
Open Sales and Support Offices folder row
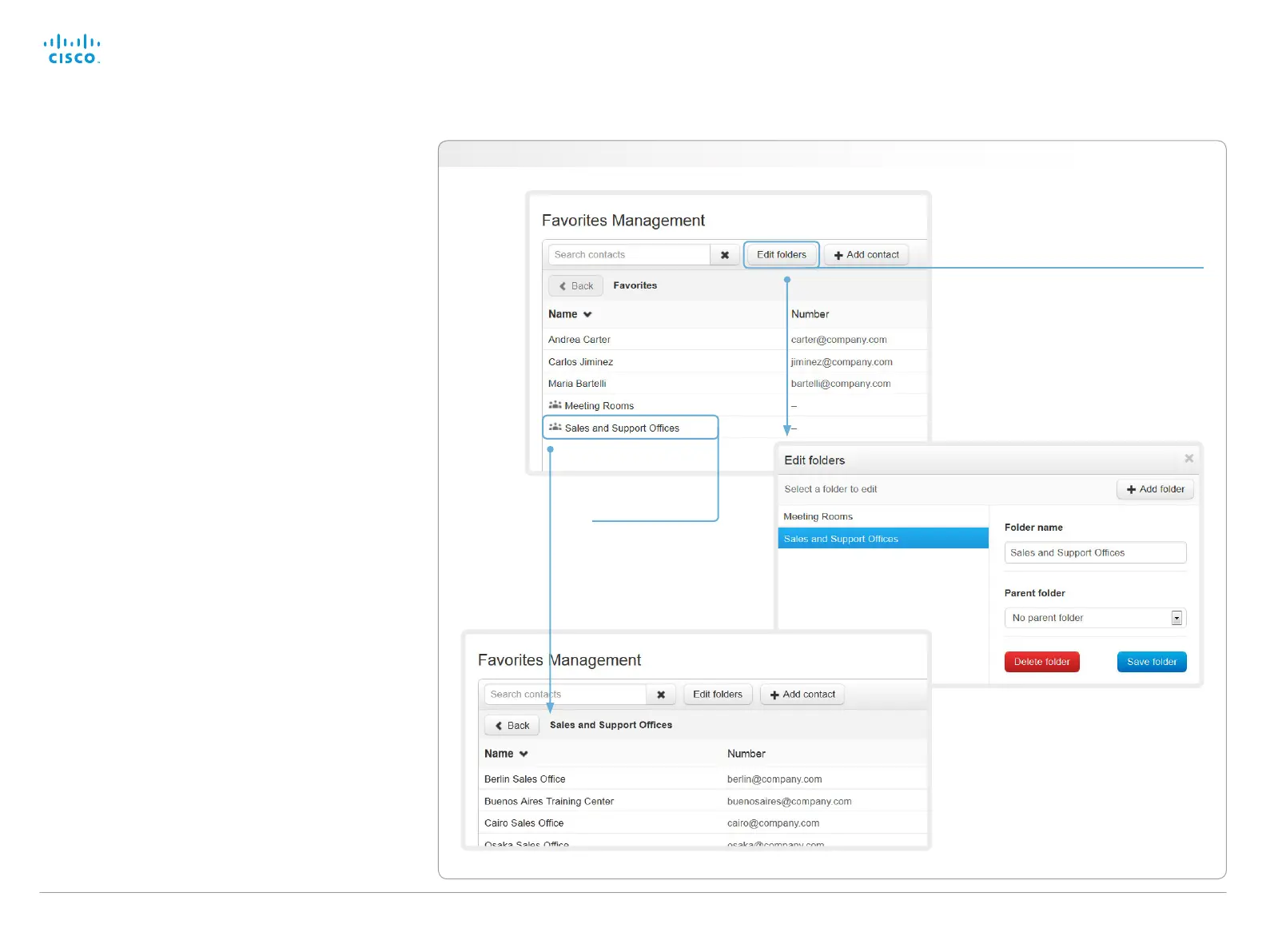click(x=631, y=428)
